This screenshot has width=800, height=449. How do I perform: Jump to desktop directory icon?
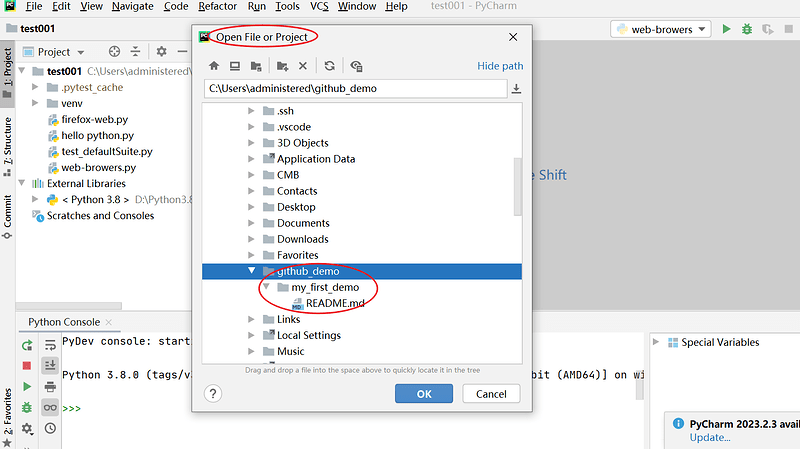coord(235,66)
